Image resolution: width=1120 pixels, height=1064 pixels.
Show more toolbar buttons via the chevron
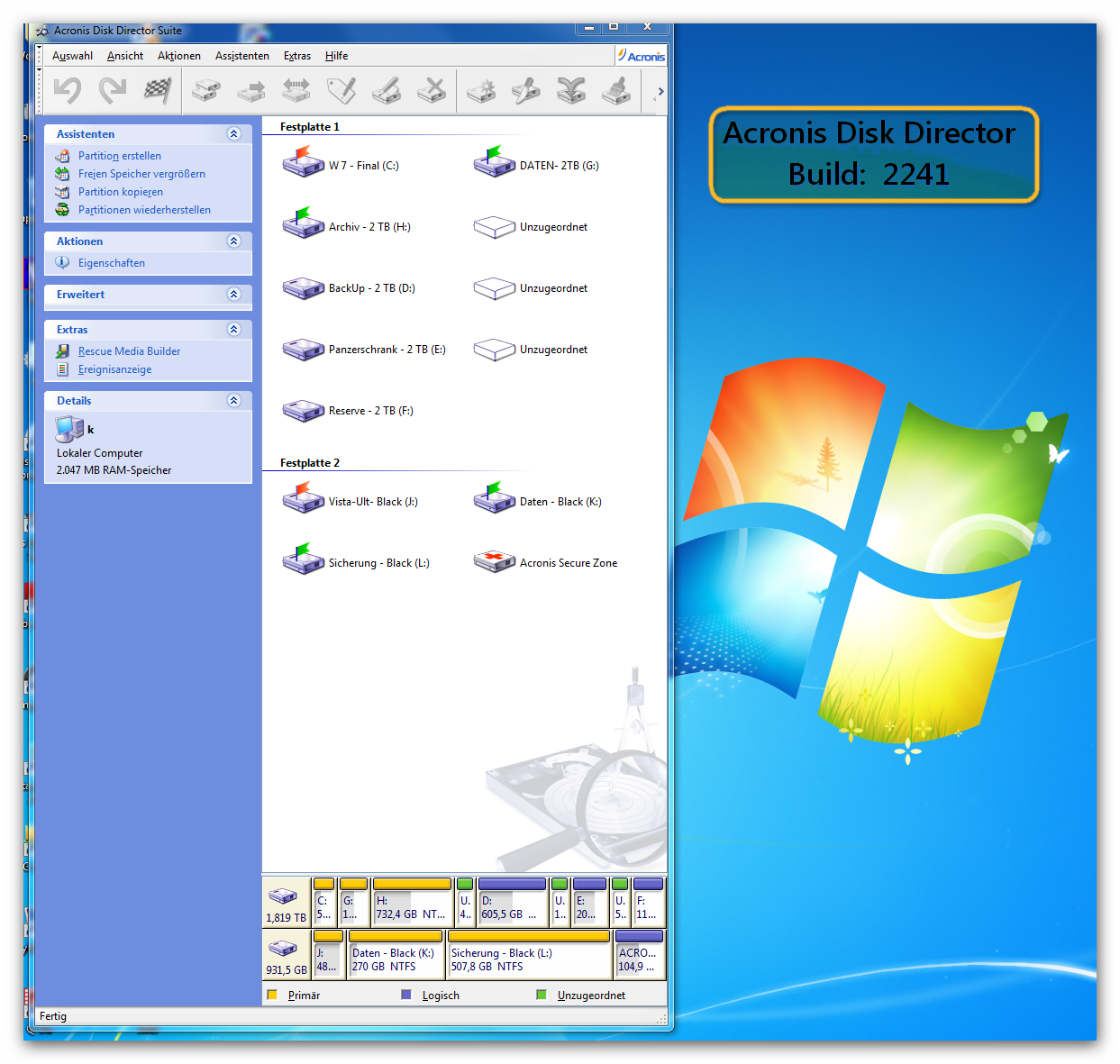pos(660,91)
